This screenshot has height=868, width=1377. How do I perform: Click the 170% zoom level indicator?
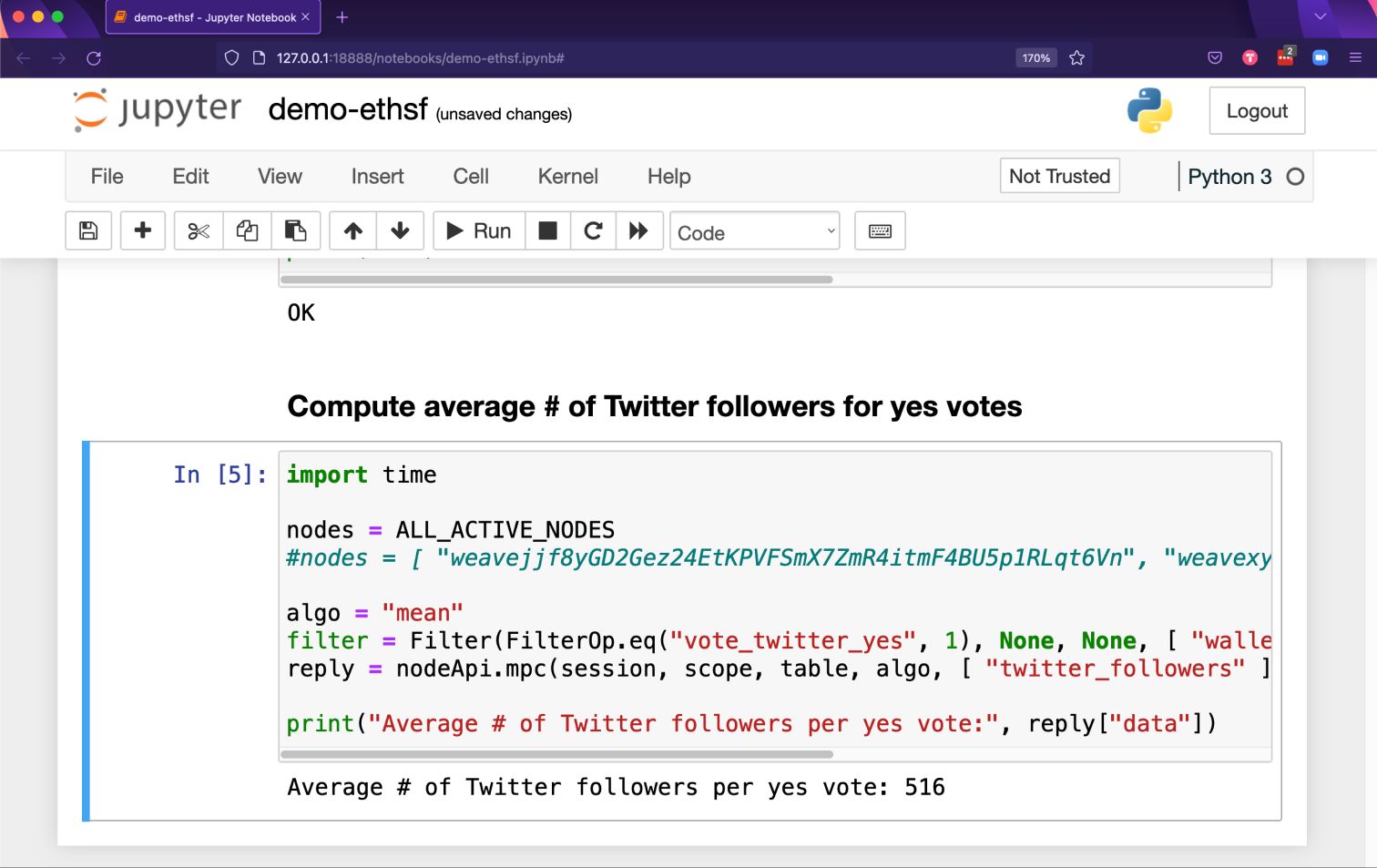1035,58
